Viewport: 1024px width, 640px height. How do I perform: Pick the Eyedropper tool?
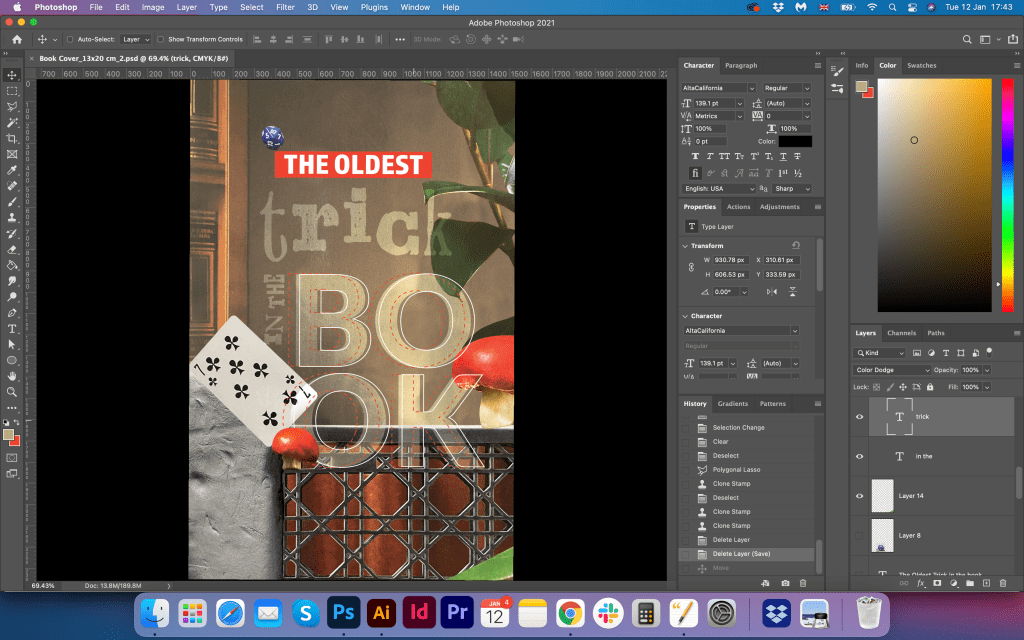pyautogui.click(x=12, y=170)
